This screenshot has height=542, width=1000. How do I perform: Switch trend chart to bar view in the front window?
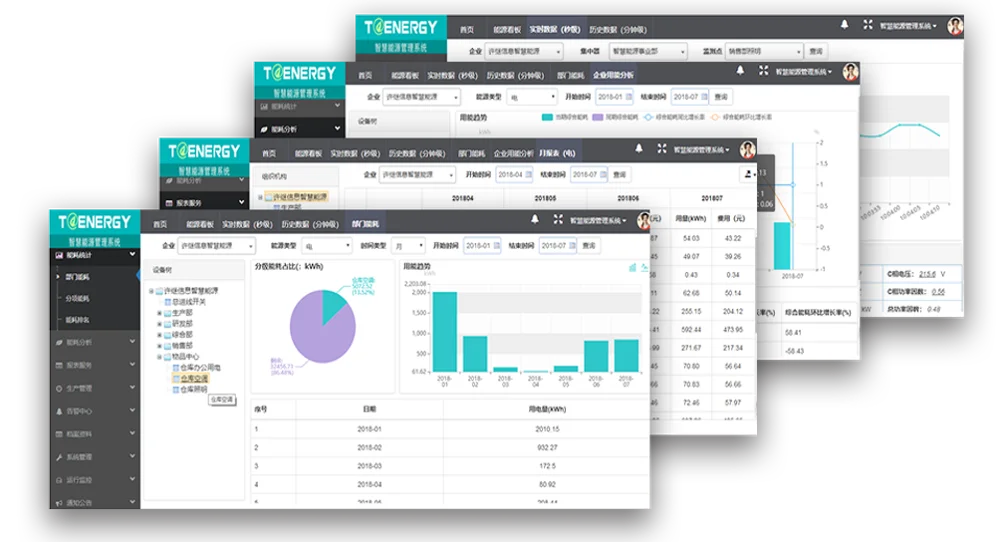click(x=632, y=268)
